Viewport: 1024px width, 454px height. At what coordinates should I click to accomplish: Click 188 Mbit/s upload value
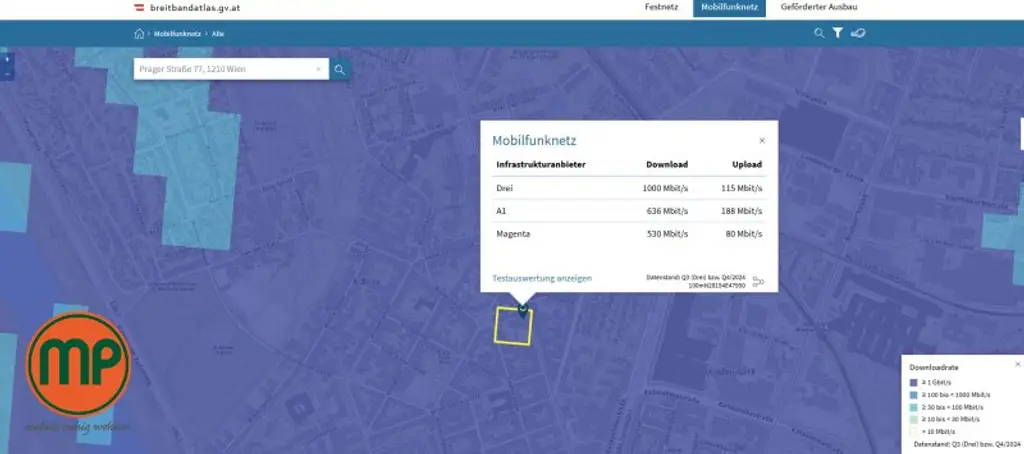point(742,211)
